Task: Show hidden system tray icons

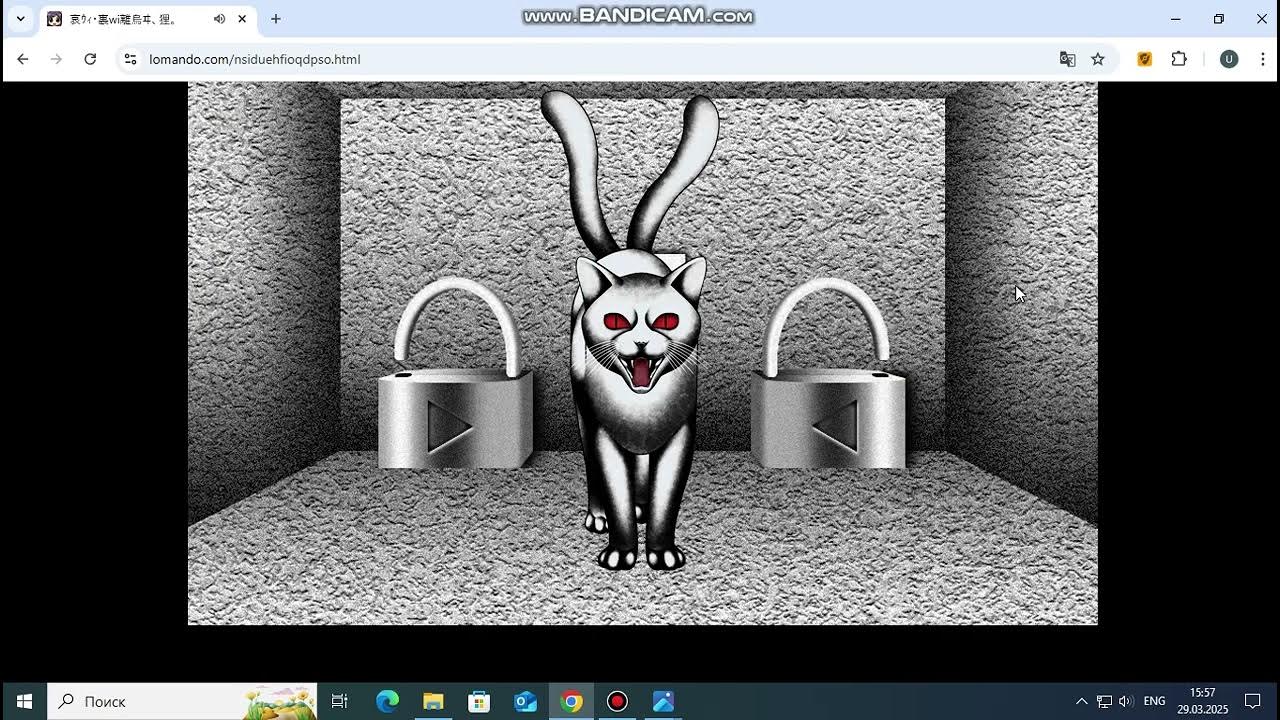Action: [1081, 701]
